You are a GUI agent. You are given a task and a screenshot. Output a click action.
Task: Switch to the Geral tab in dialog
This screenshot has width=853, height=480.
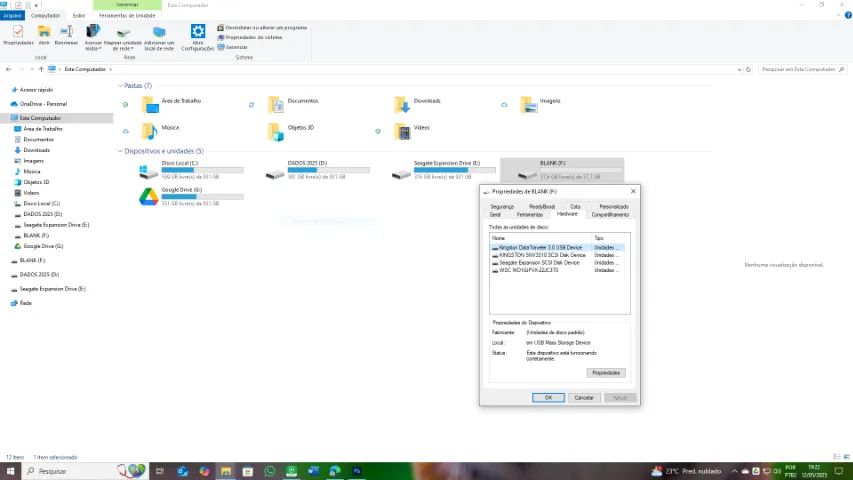tap(495, 214)
